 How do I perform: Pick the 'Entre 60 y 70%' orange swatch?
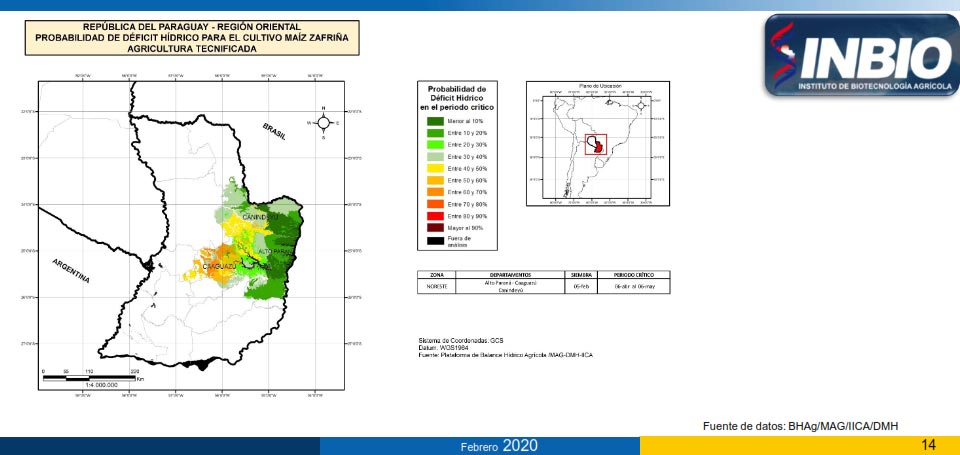tap(436, 192)
